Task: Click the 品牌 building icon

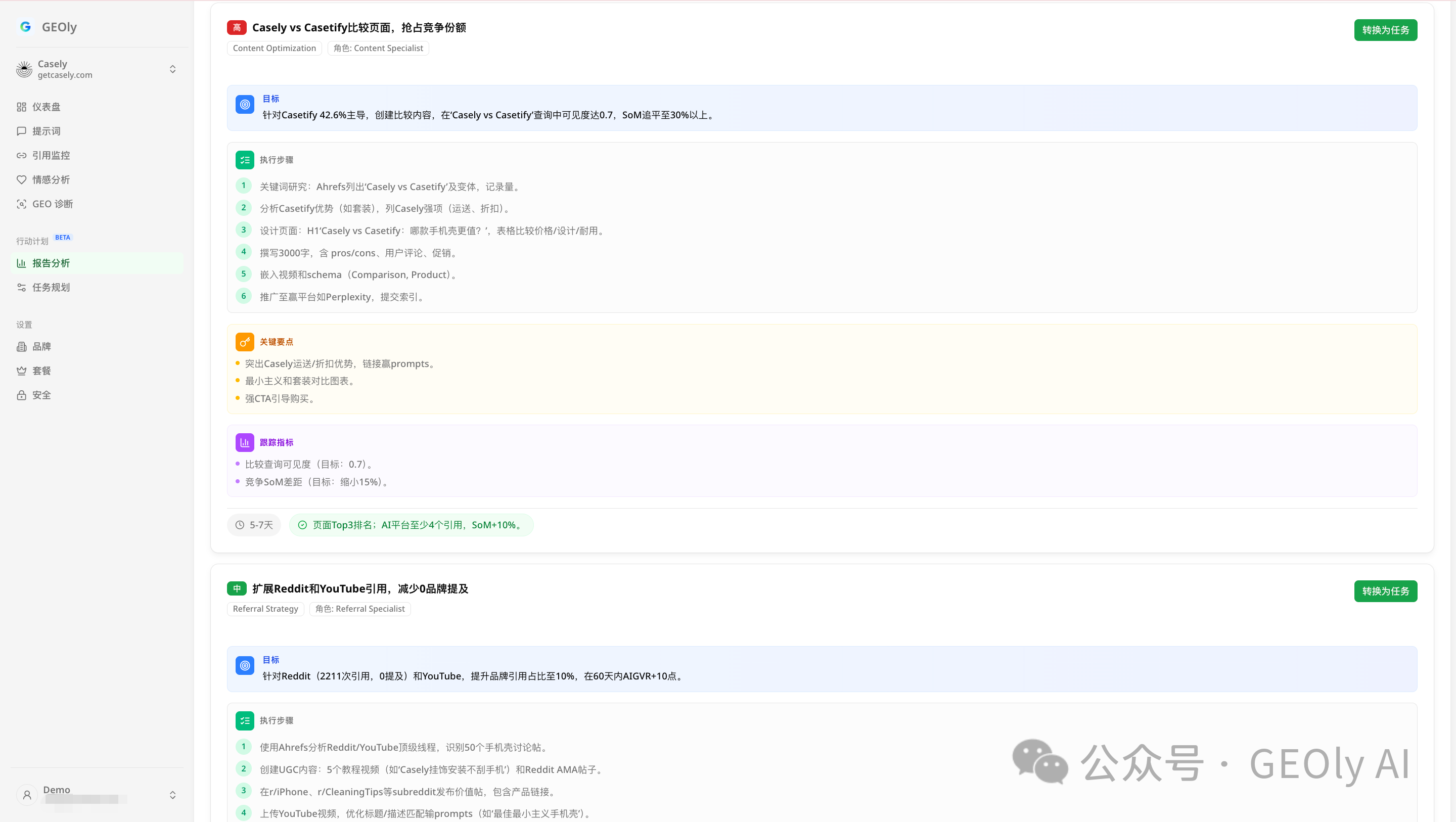Action: (21, 347)
